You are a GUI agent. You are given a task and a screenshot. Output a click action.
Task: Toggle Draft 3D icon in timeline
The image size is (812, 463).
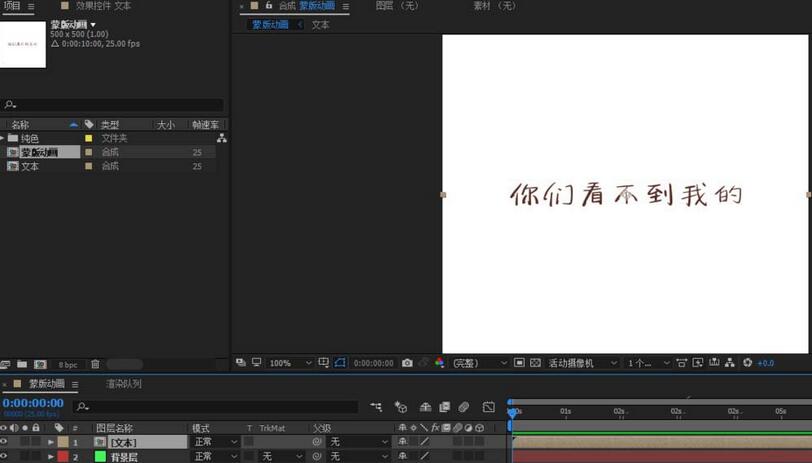click(x=401, y=407)
